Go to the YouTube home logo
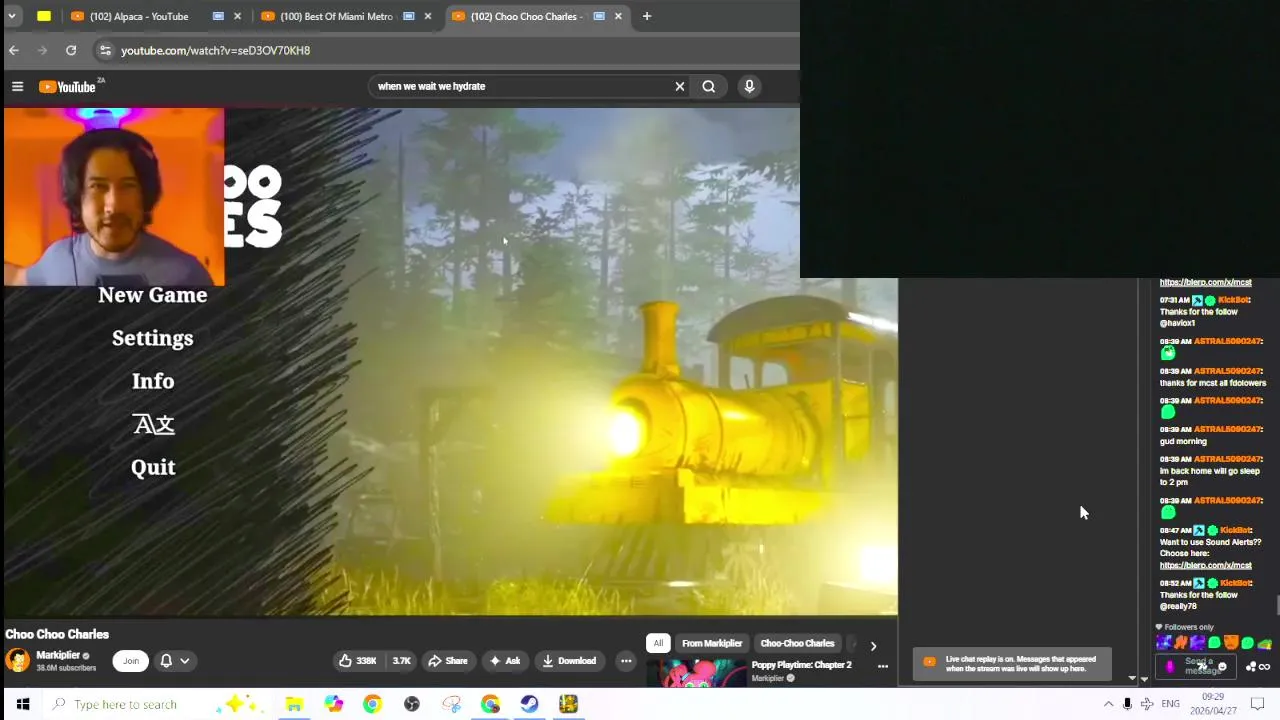This screenshot has height=720, width=1280. 68,87
